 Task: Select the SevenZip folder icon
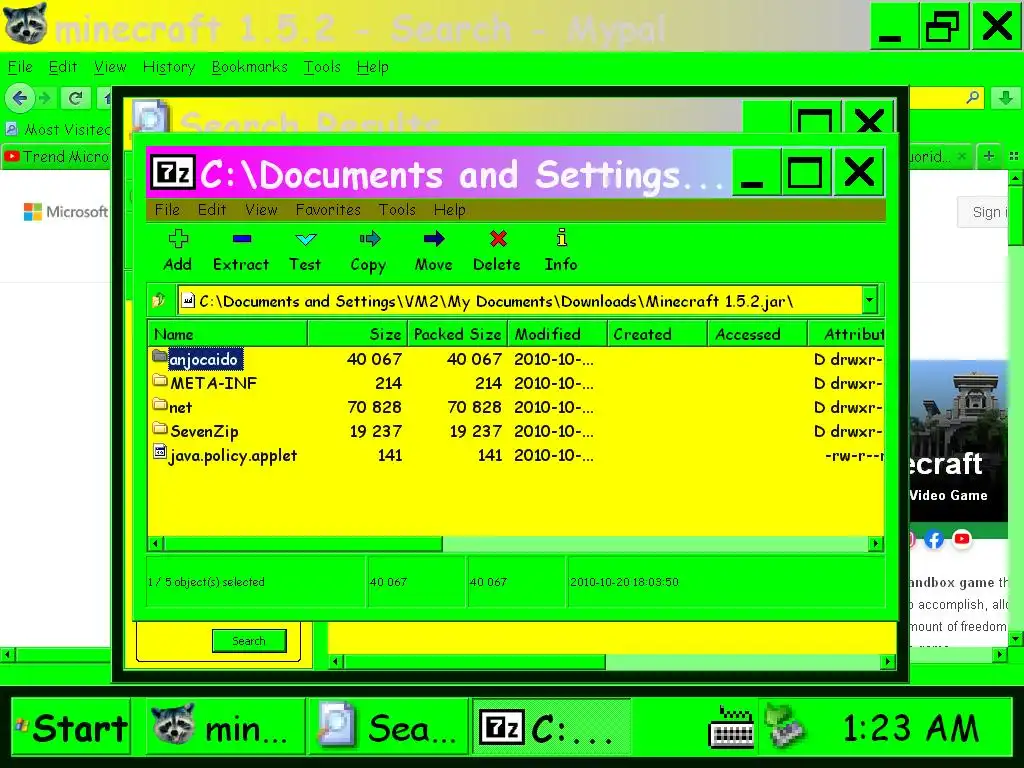click(160, 428)
